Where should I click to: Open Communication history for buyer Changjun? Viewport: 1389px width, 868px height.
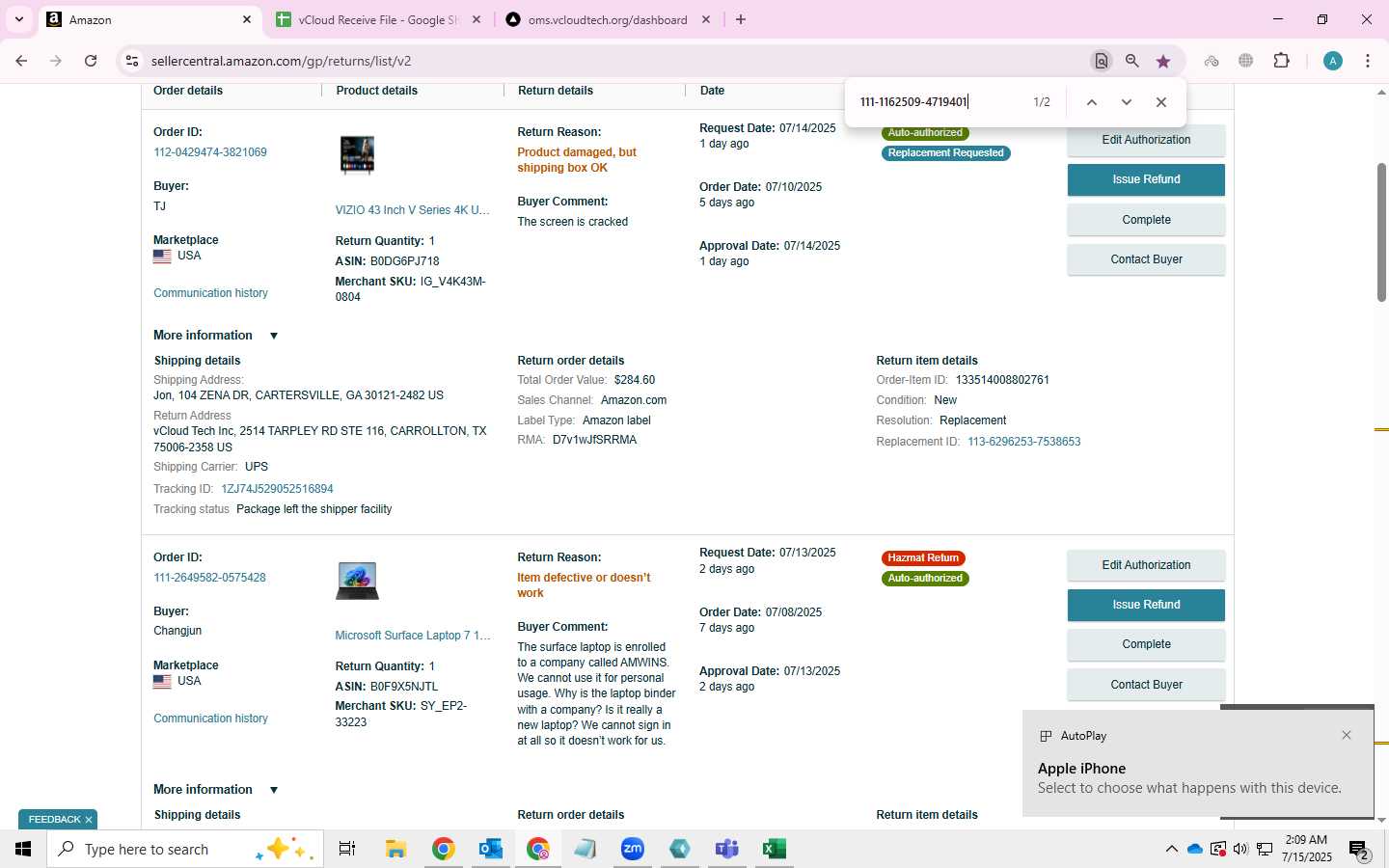(x=210, y=719)
